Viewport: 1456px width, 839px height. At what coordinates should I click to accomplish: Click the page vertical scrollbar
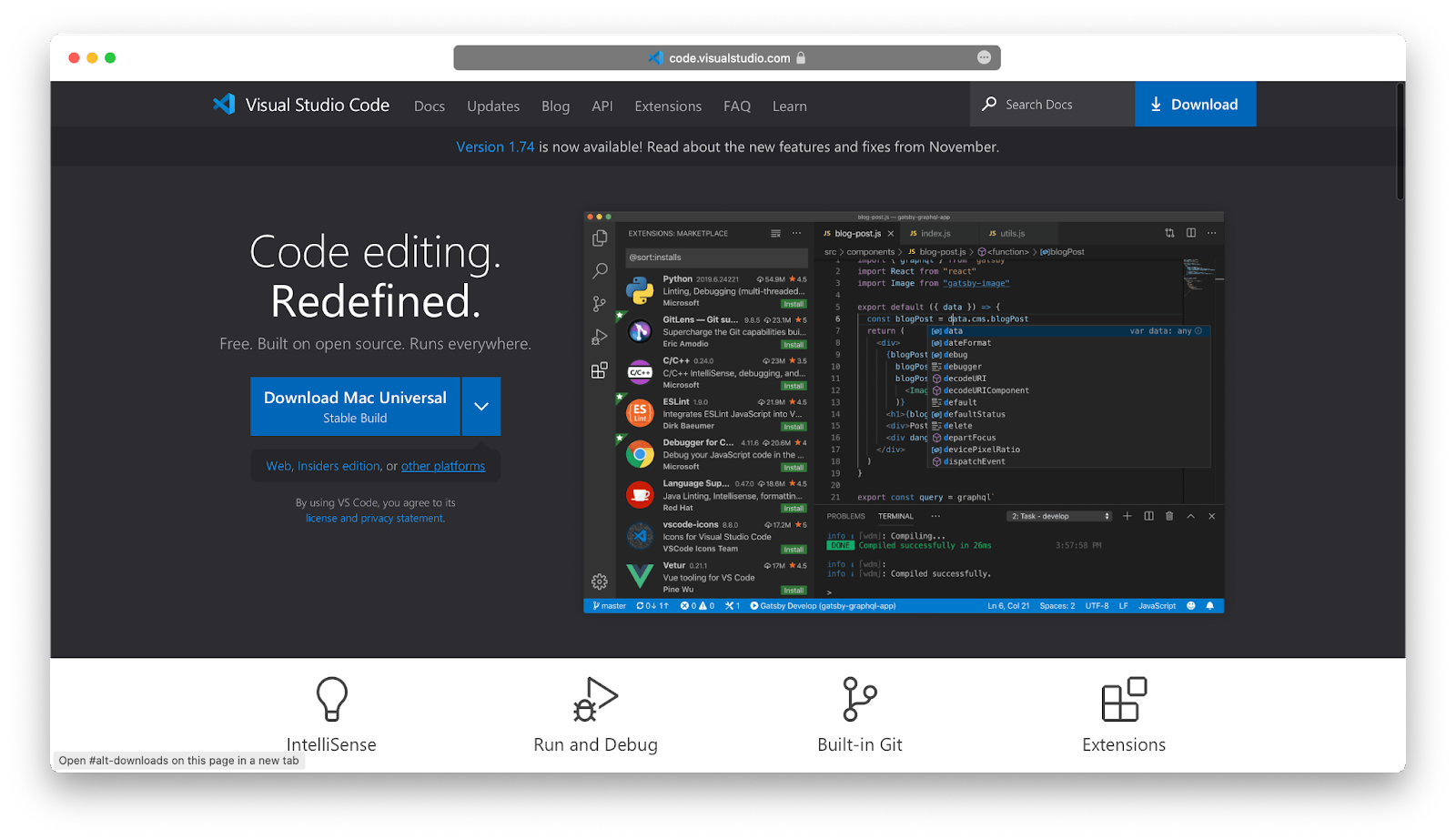click(x=1400, y=143)
